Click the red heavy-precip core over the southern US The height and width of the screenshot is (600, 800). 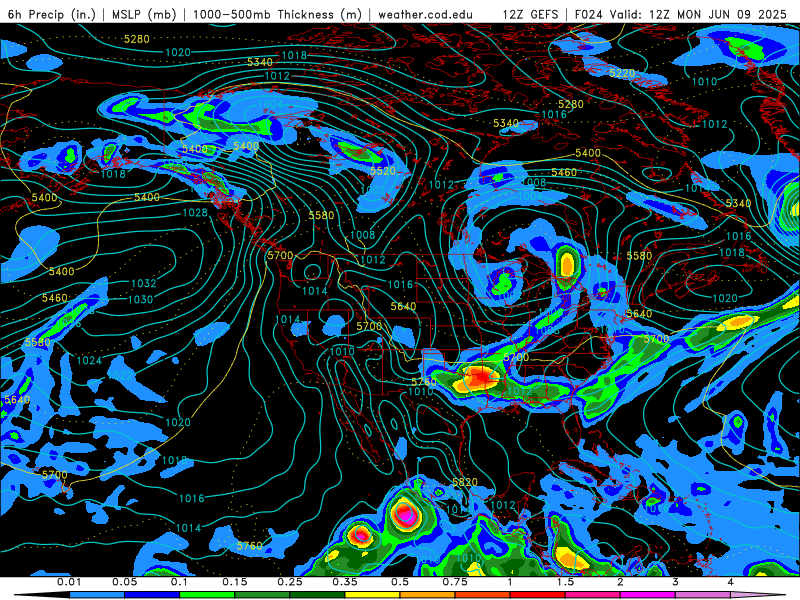click(x=480, y=378)
